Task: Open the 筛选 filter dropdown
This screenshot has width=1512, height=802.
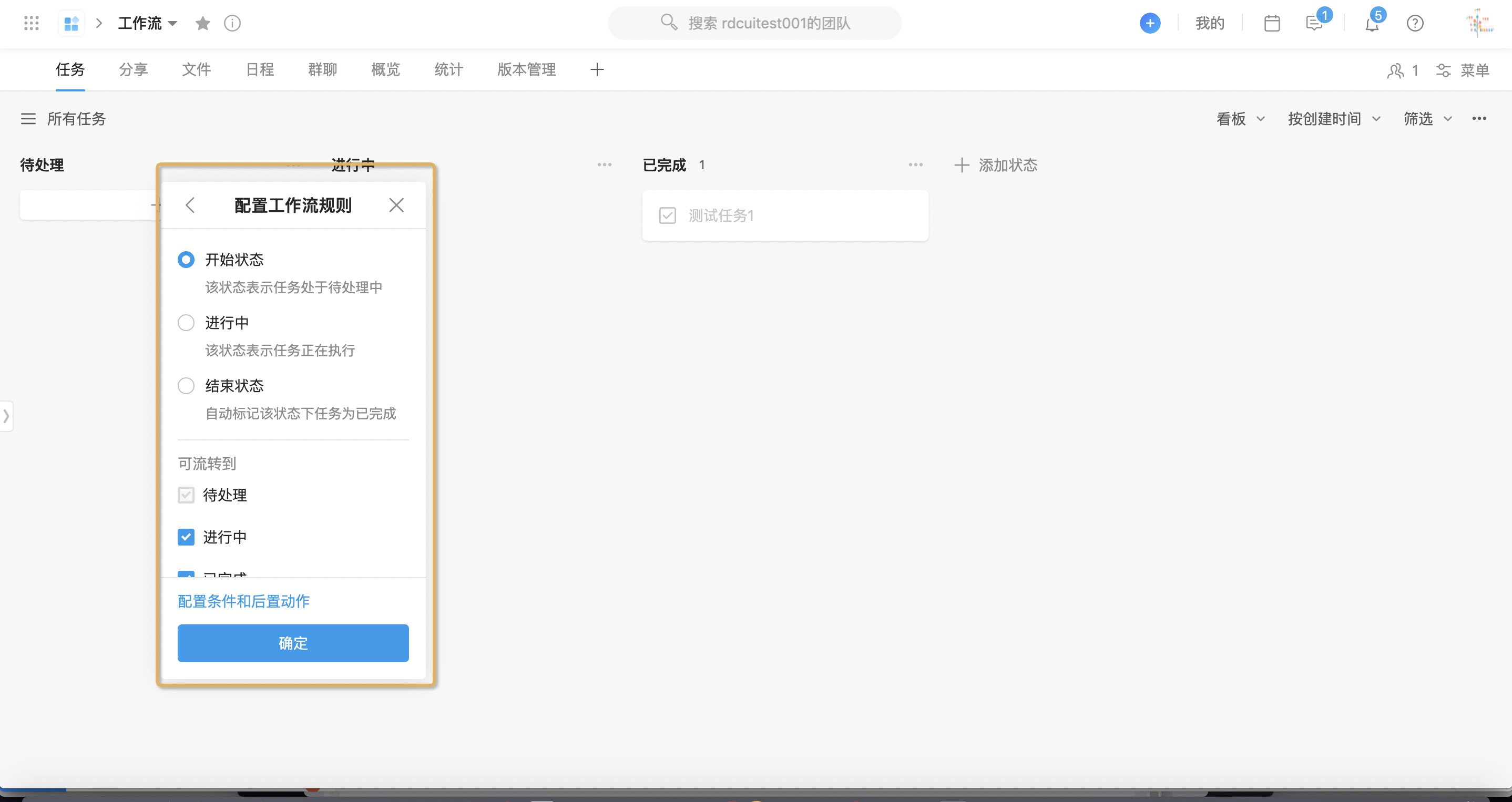Action: click(x=1427, y=118)
